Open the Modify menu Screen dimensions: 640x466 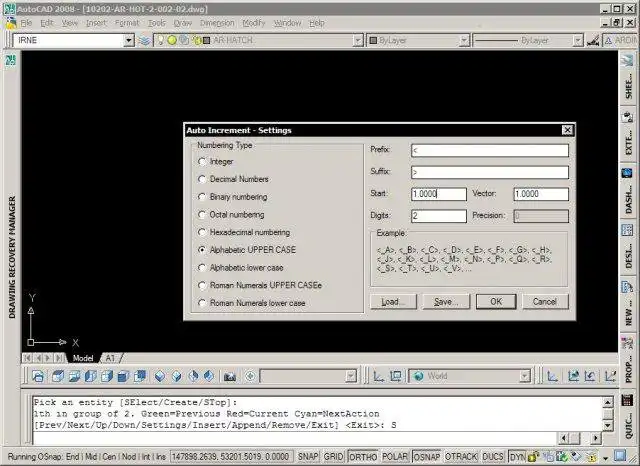tap(254, 23)
